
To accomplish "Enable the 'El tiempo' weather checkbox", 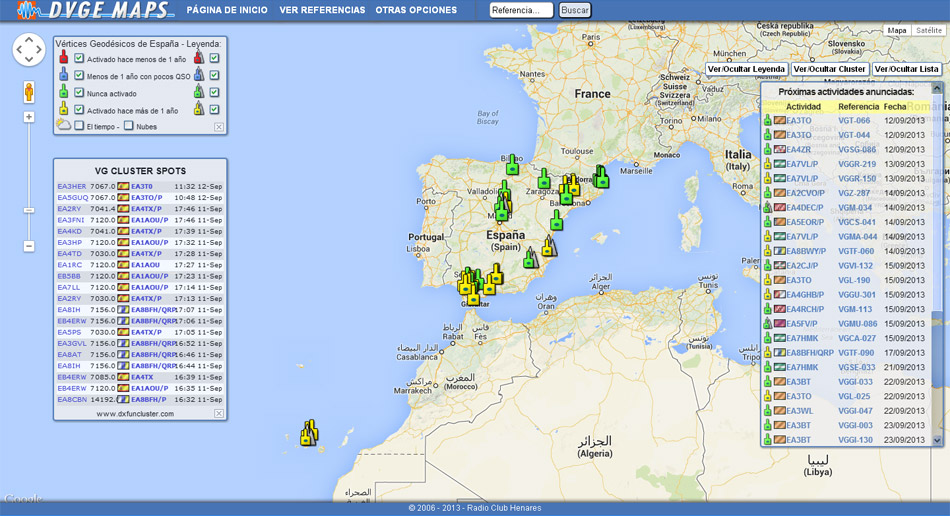I will click(x=79, y=126).
